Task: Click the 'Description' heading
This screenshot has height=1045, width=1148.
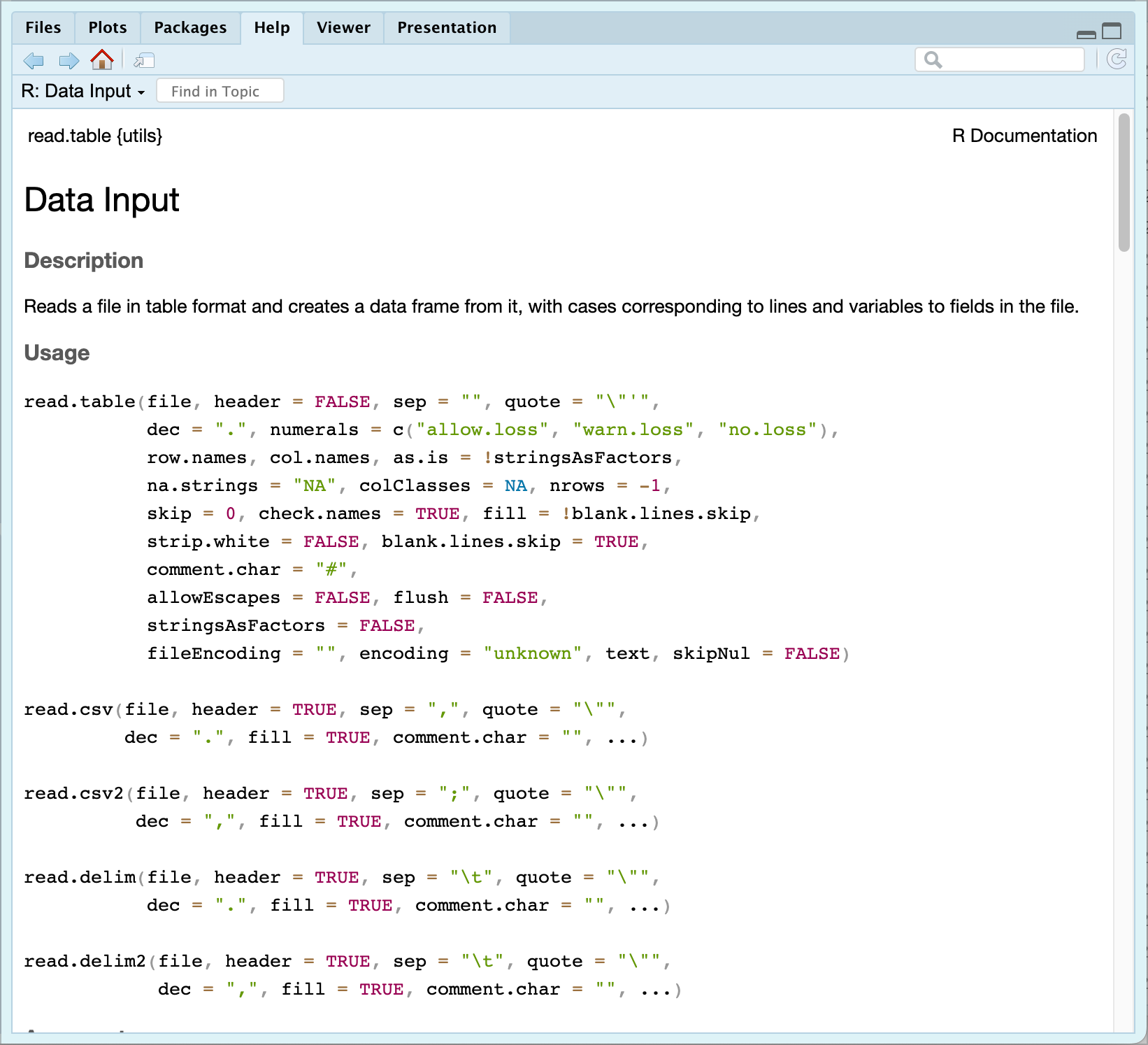Action: pyautogui.click(x=84, y=260)
